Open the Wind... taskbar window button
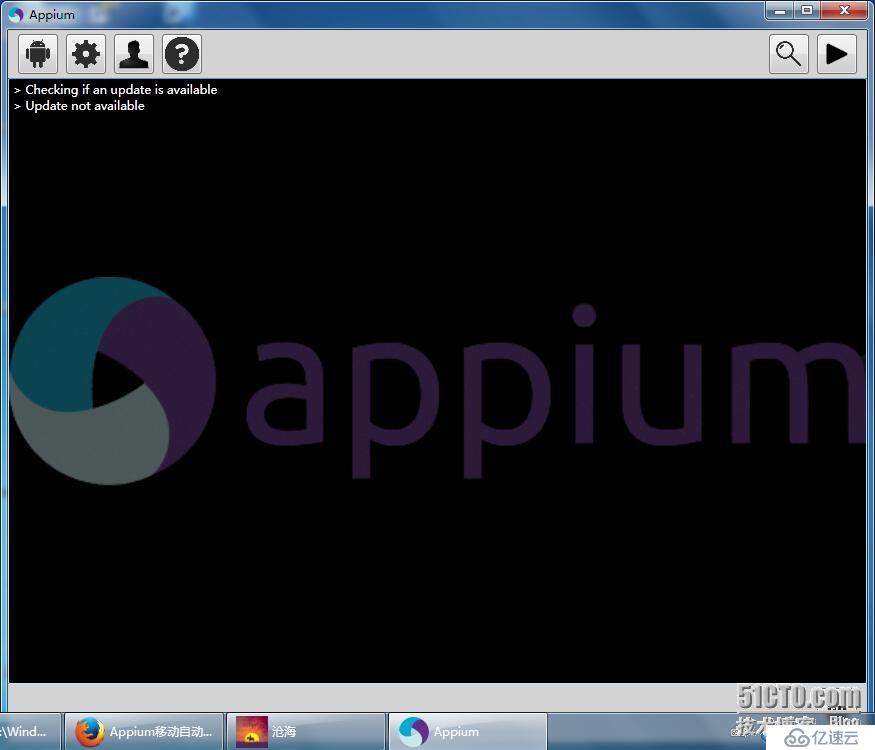The height and width of the screenshot is (750, 875). (x=29, y=731)
